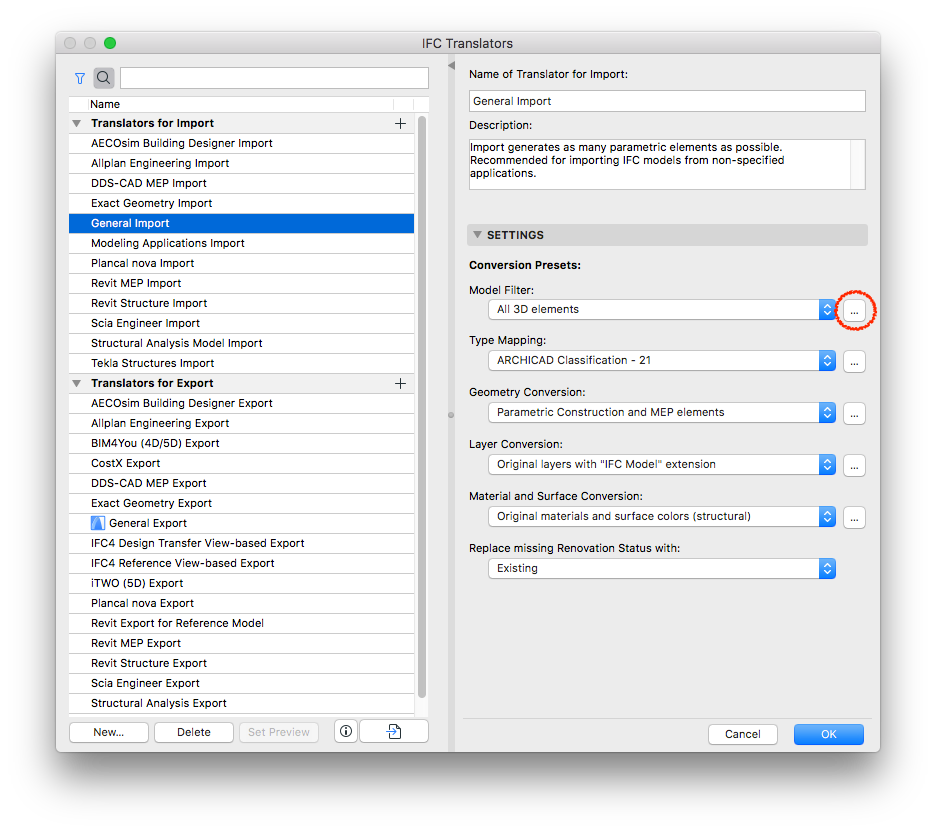Open Geometry Conversion preset options (...)
The height and width of the screenshot is (832, 936).
coord(854,413)
